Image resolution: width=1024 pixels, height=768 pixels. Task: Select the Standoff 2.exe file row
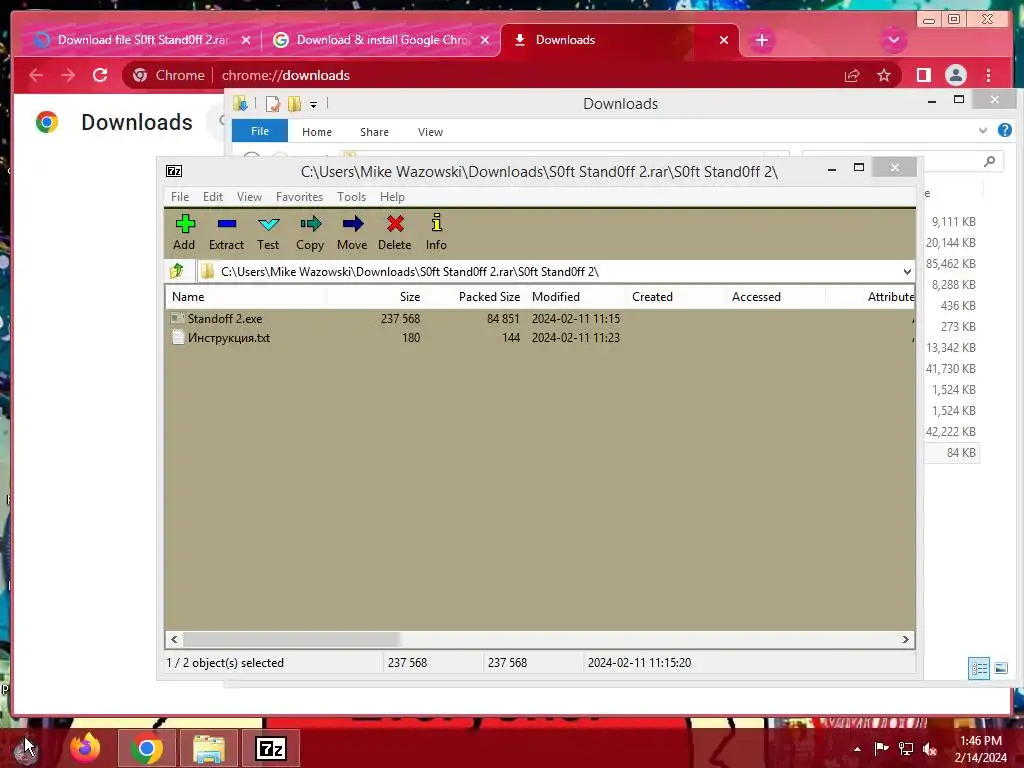[539, 319]
